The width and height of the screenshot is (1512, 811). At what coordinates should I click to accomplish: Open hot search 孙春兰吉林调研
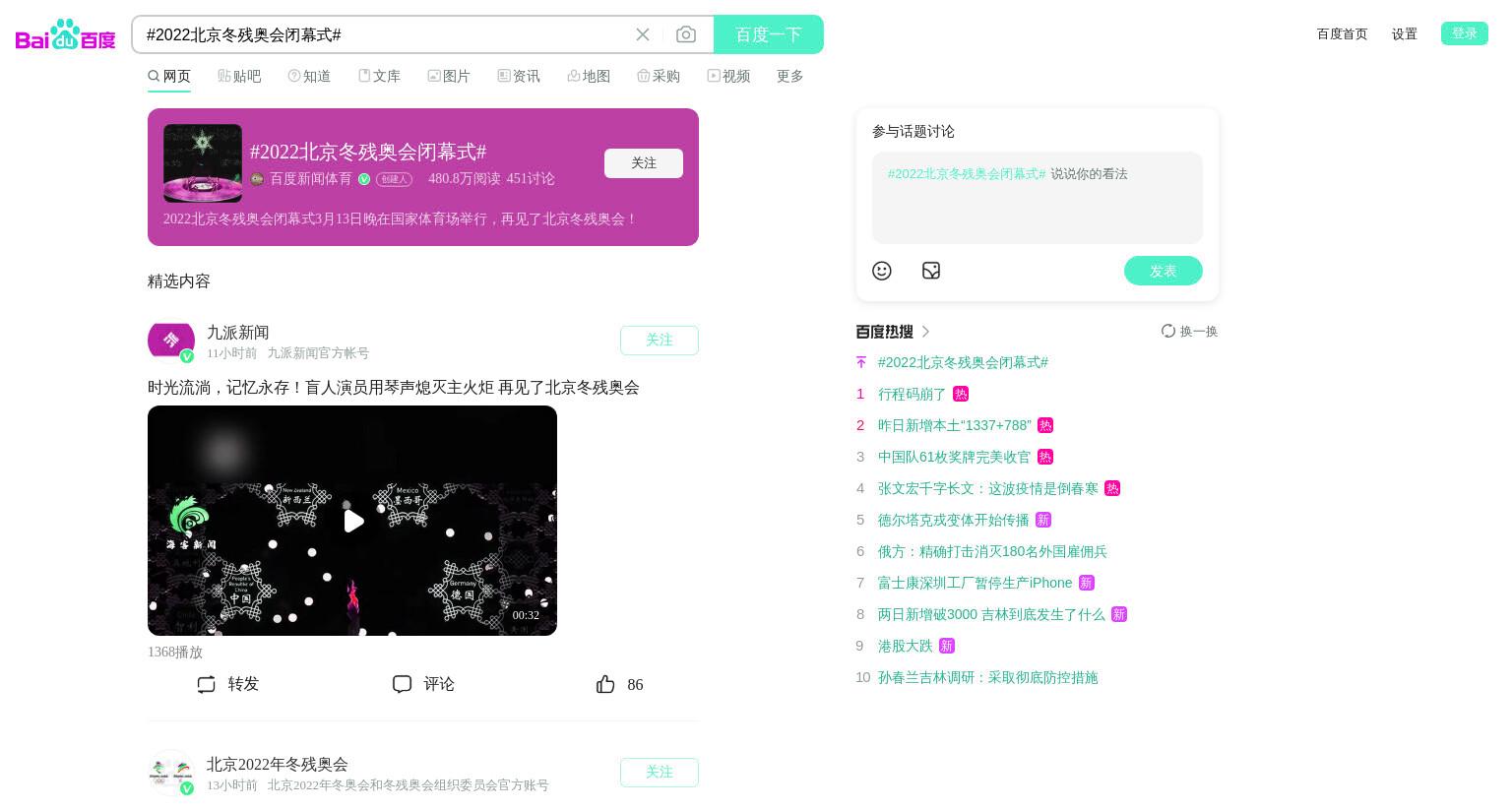[x=988, y=677]
